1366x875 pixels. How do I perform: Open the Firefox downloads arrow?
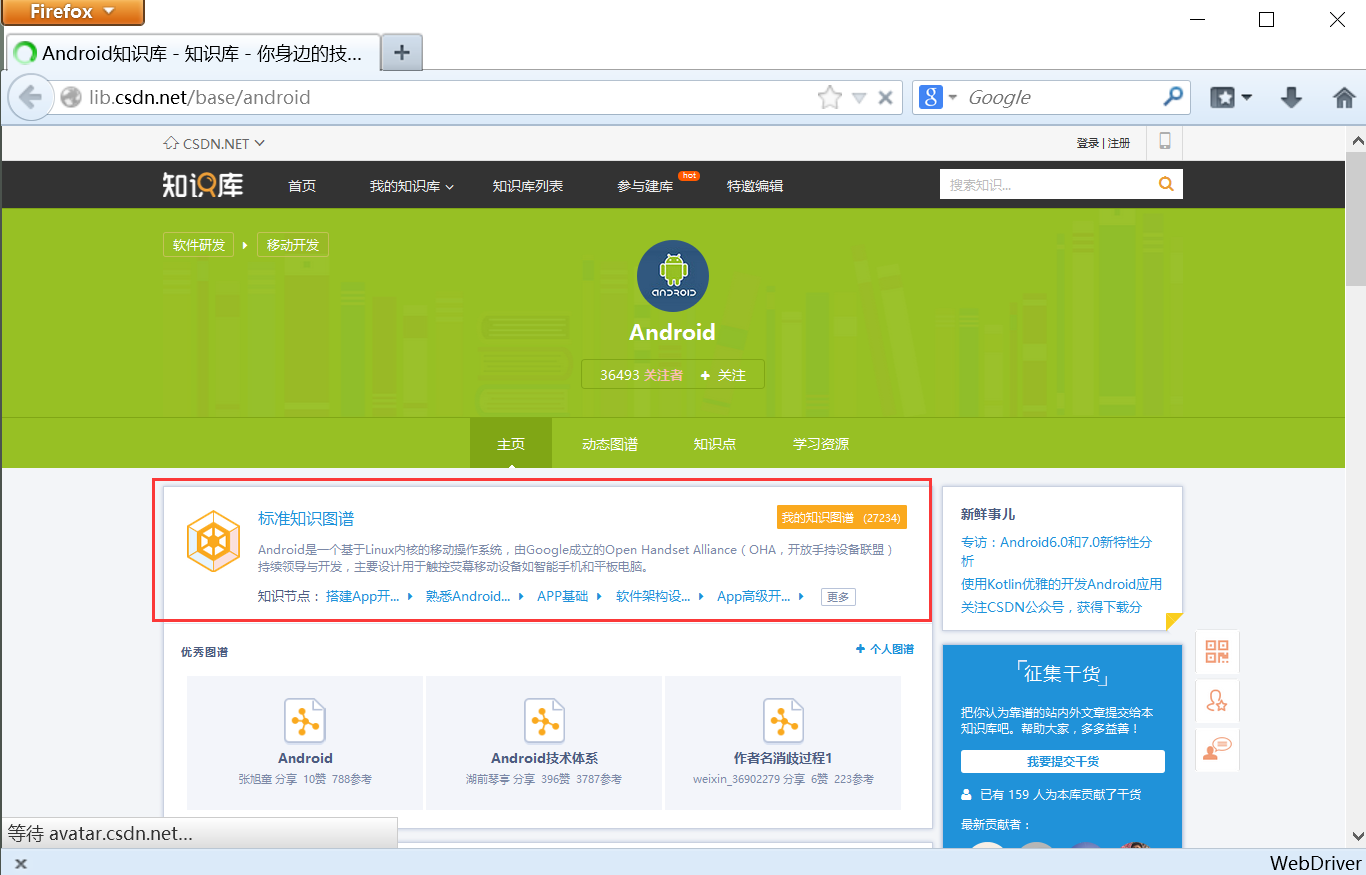[x=1291, y=97]
